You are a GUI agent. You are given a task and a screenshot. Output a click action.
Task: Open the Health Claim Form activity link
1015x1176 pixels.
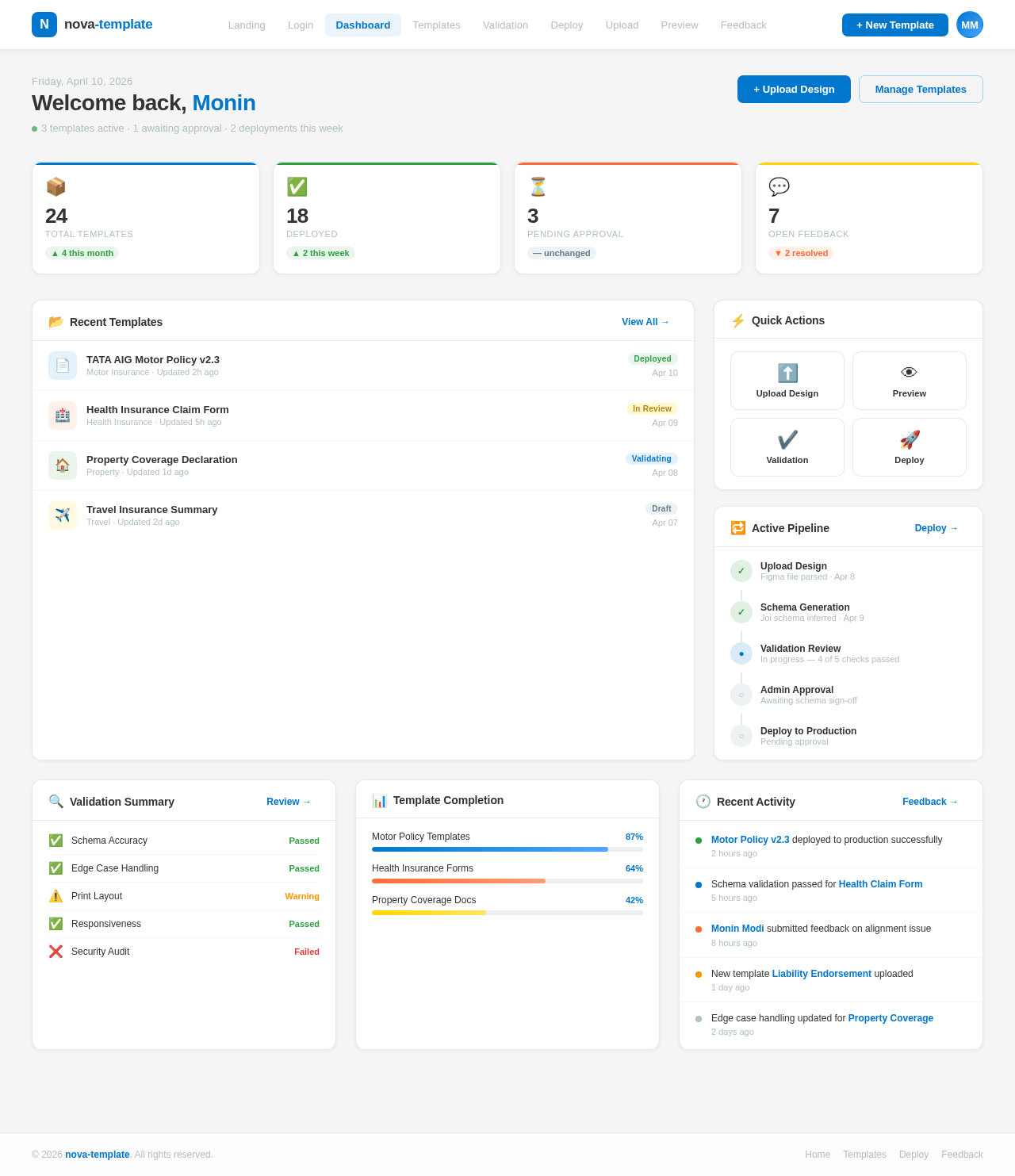[881, 884]
